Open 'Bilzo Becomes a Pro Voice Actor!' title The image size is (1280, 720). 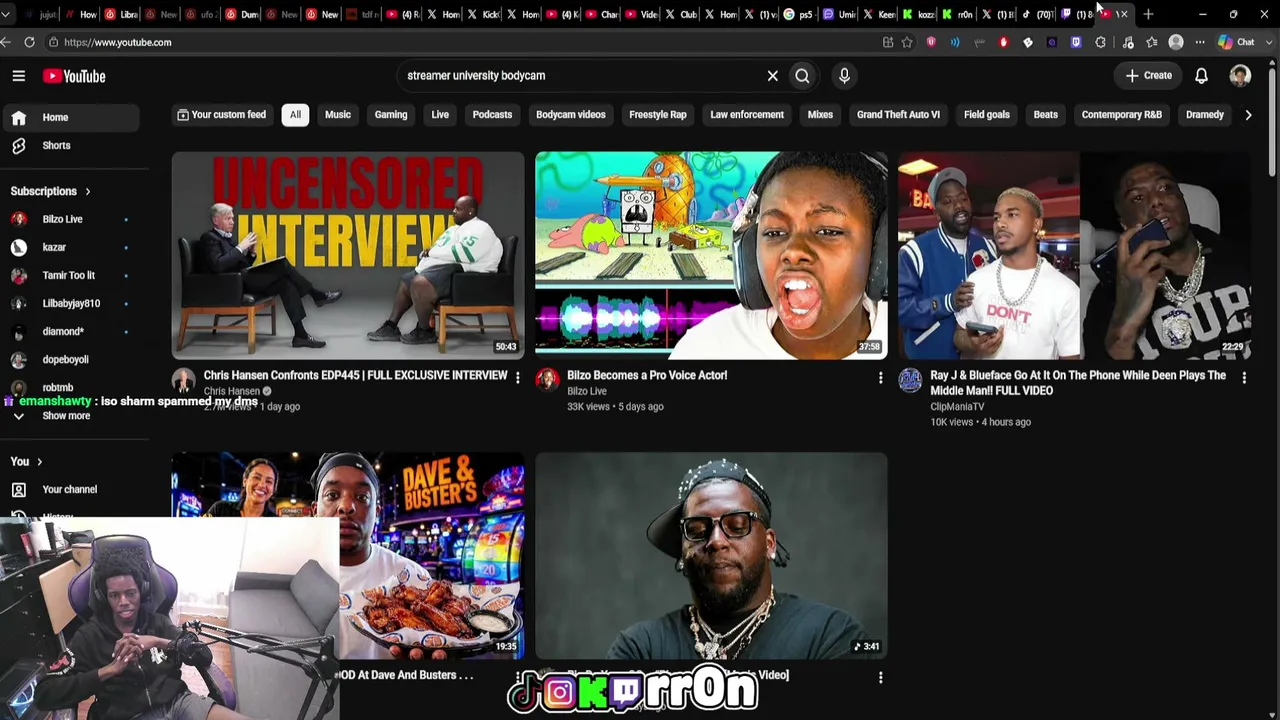click(647, 375)
